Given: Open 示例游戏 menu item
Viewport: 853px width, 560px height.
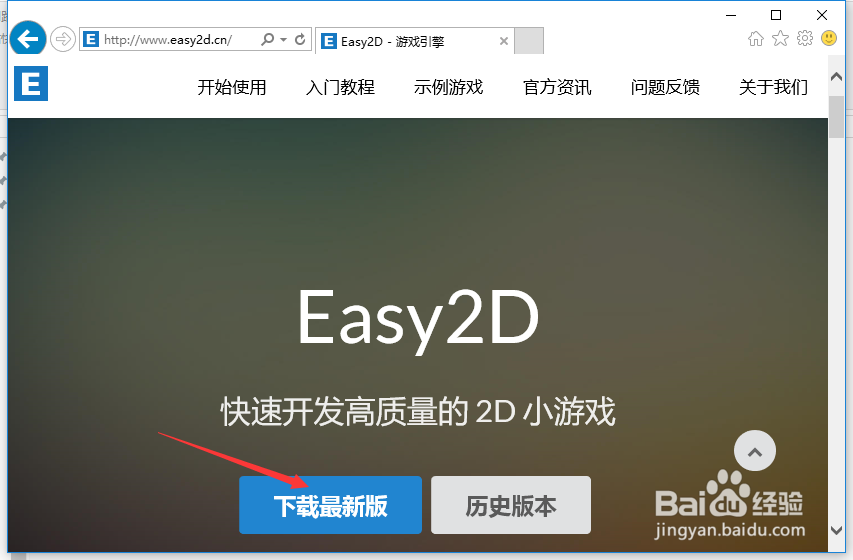Looking at the screenshot, I should tap(449, 87).
